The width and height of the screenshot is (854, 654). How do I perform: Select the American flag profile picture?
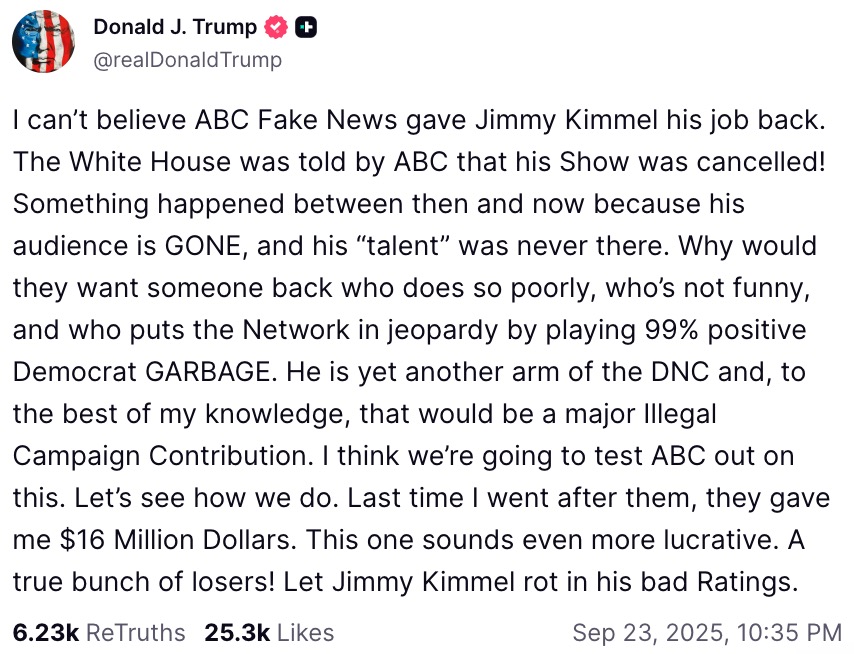(43, 42)
